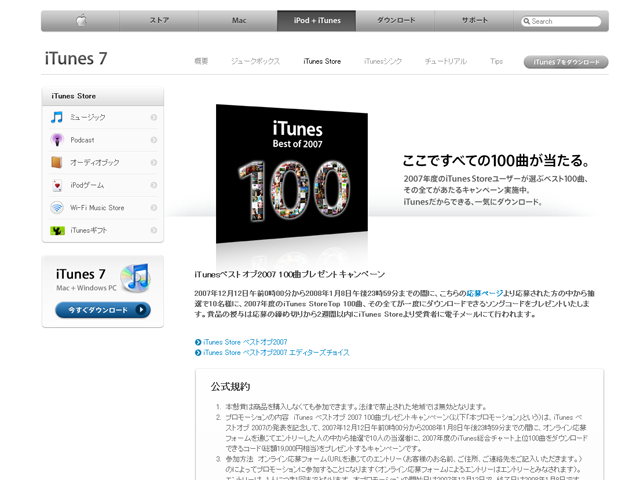Open iPodゲーム sidebar link
The height and width of the screenshot is (480, 640).
[x=87, y=185]
